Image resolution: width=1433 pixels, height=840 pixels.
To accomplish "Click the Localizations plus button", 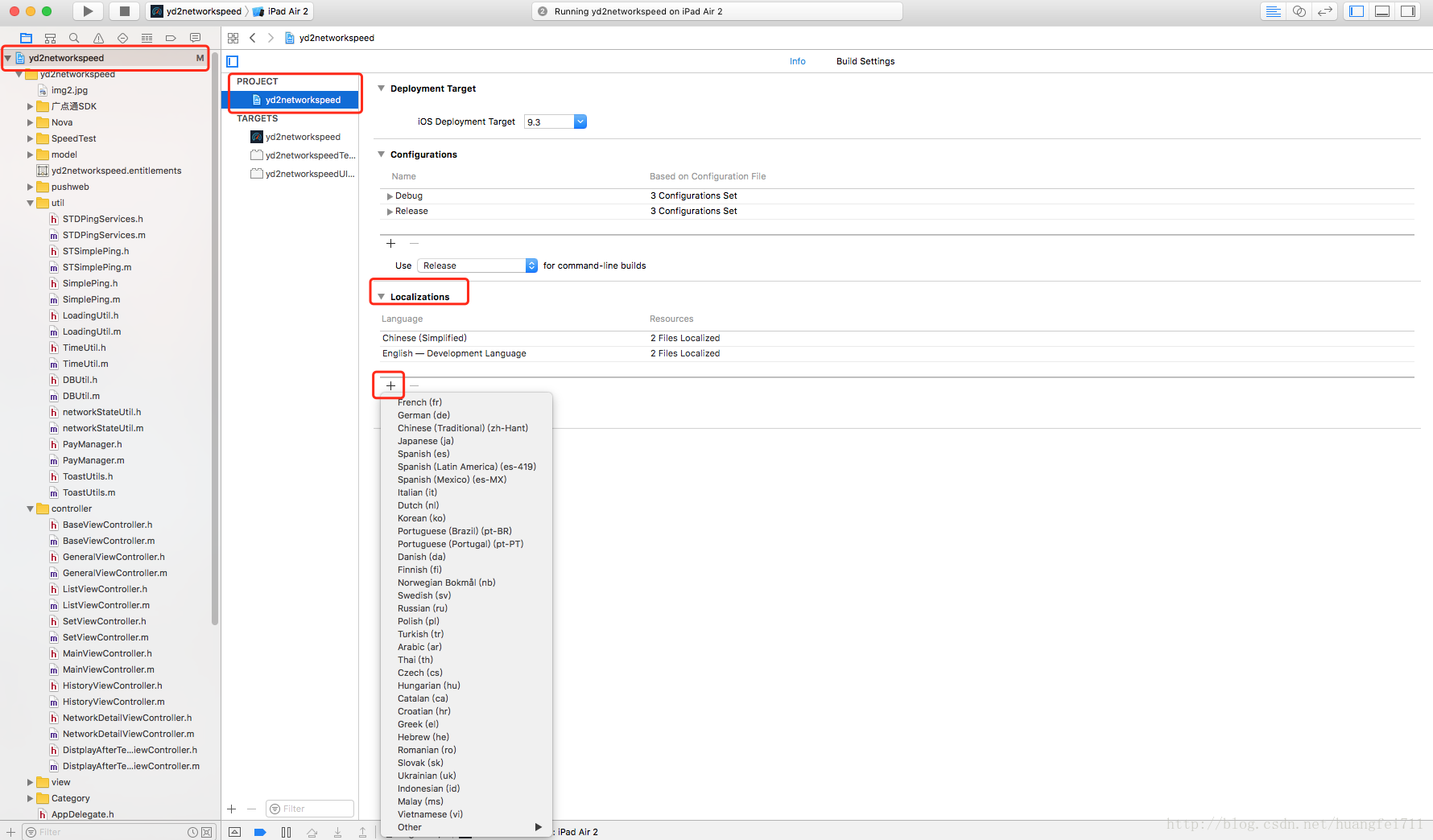I will 390,385.
